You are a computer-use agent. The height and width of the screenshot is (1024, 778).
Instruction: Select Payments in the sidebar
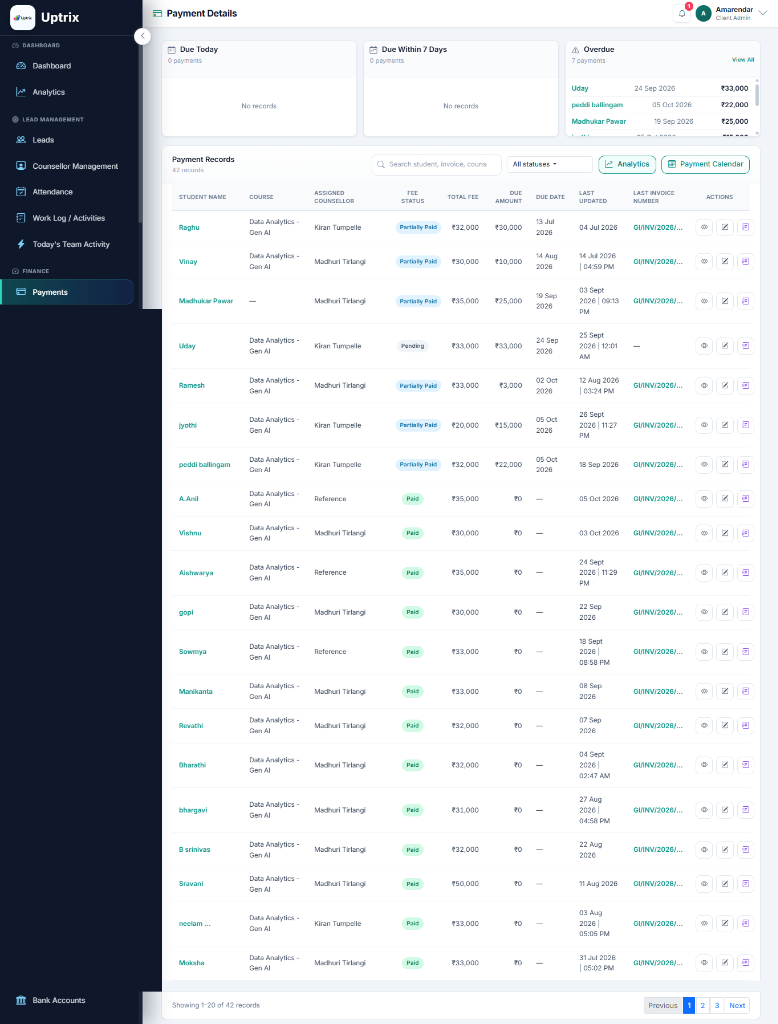(x=67, y=292)
